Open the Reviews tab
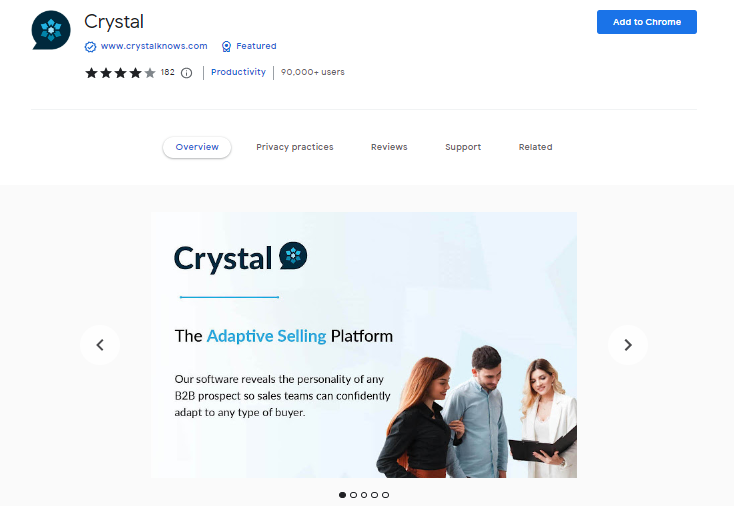The image size is (734, 506). point(389,147)
